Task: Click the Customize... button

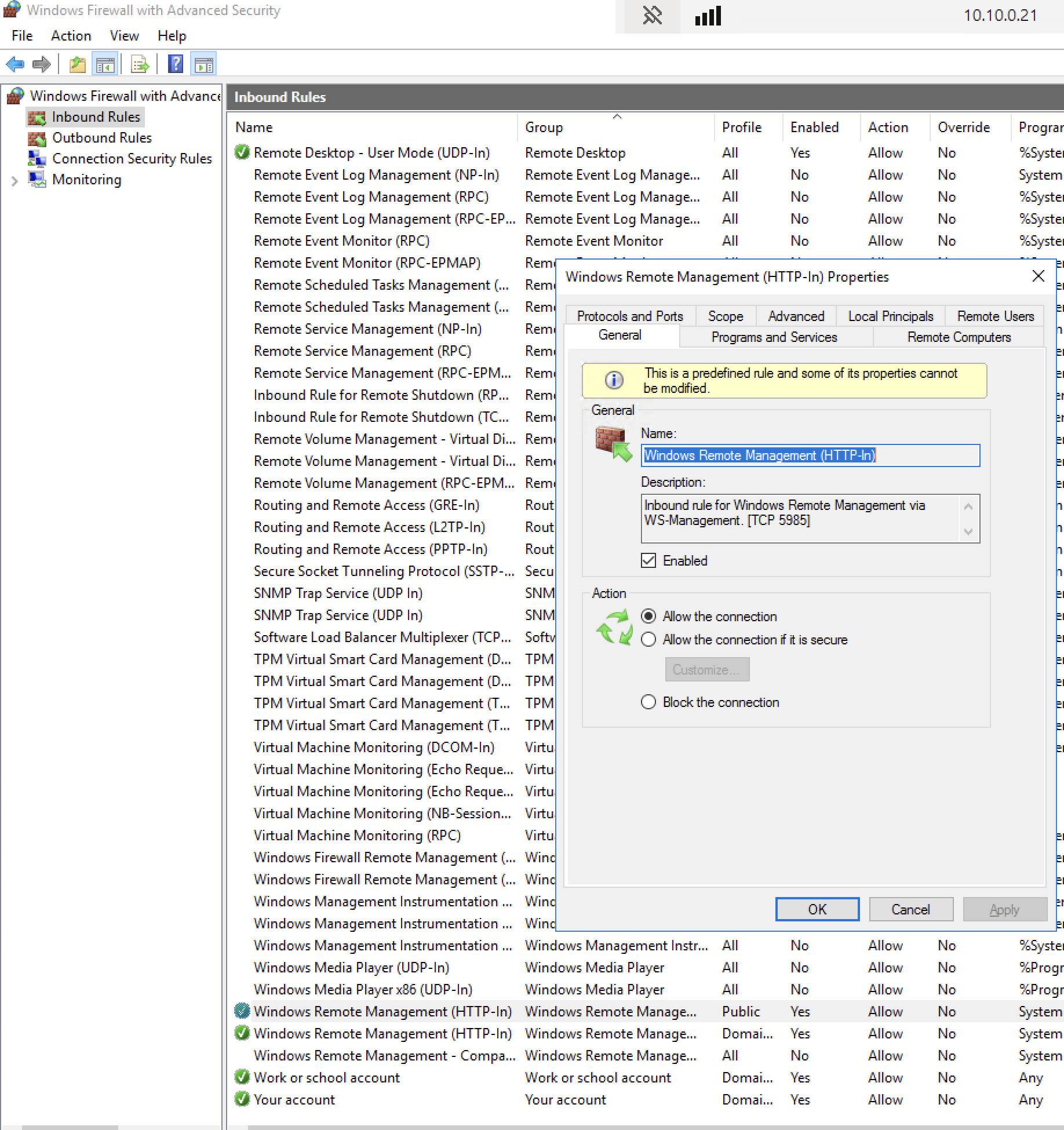Action: 707,669
